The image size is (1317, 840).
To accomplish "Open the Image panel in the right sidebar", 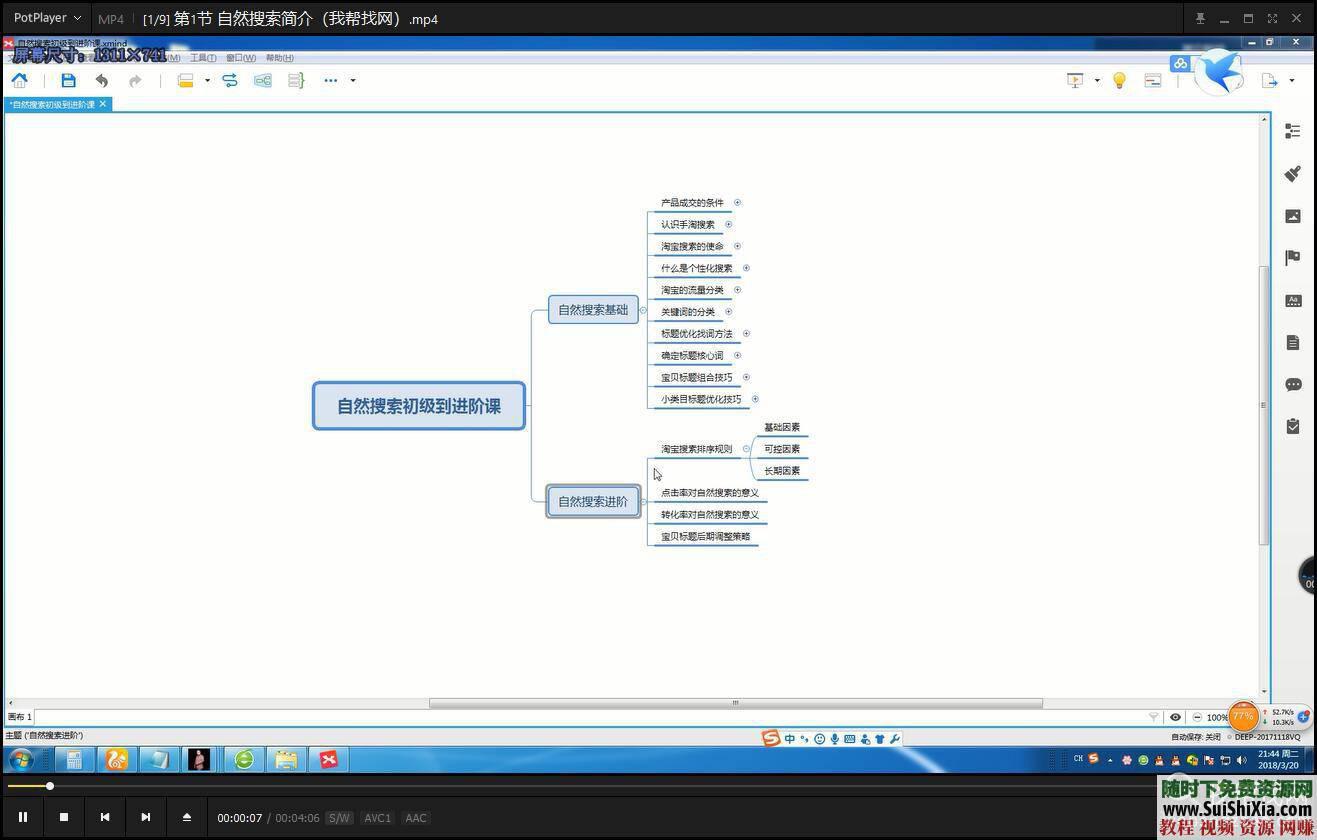I will coord(1292,216).
